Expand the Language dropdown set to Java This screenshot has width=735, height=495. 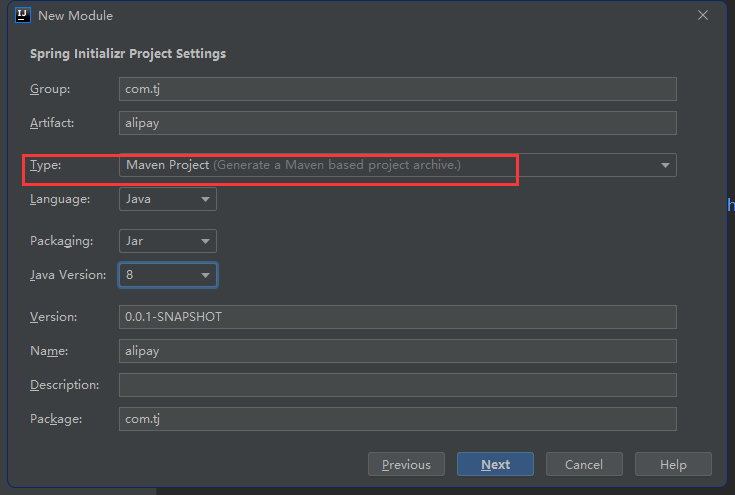167,199
